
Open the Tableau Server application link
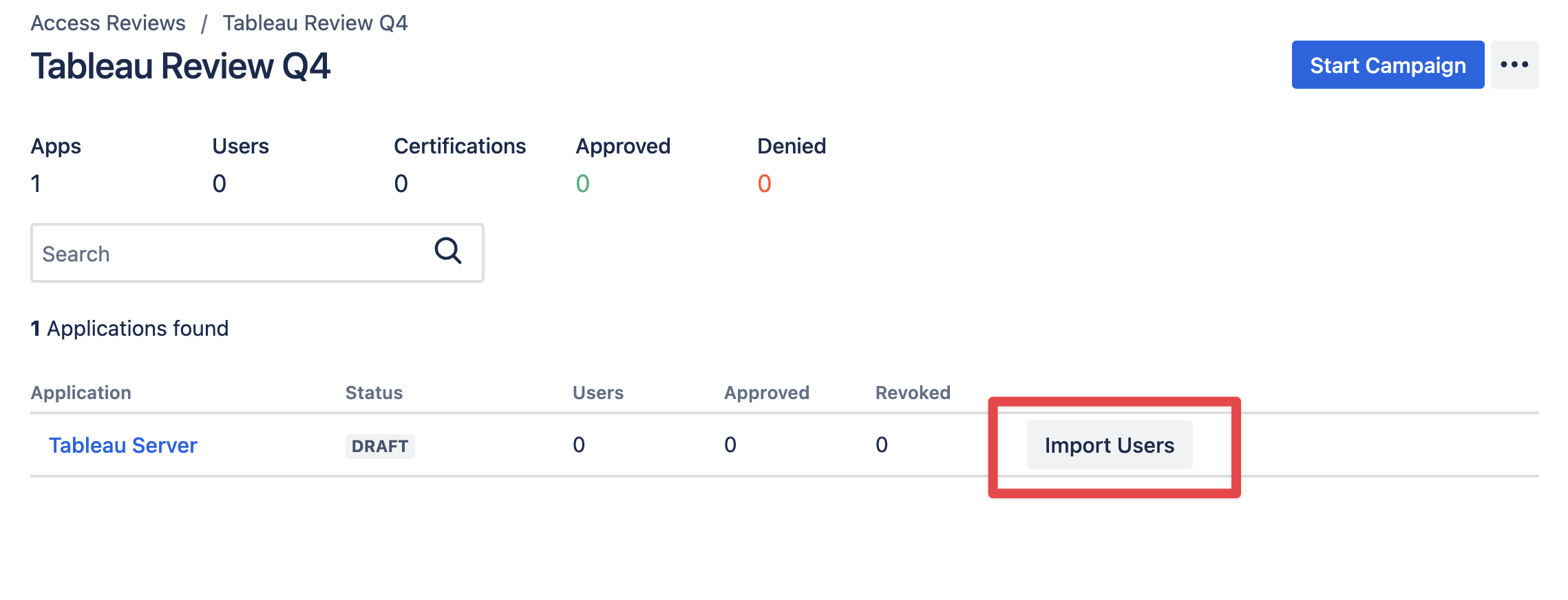(123, 445)
